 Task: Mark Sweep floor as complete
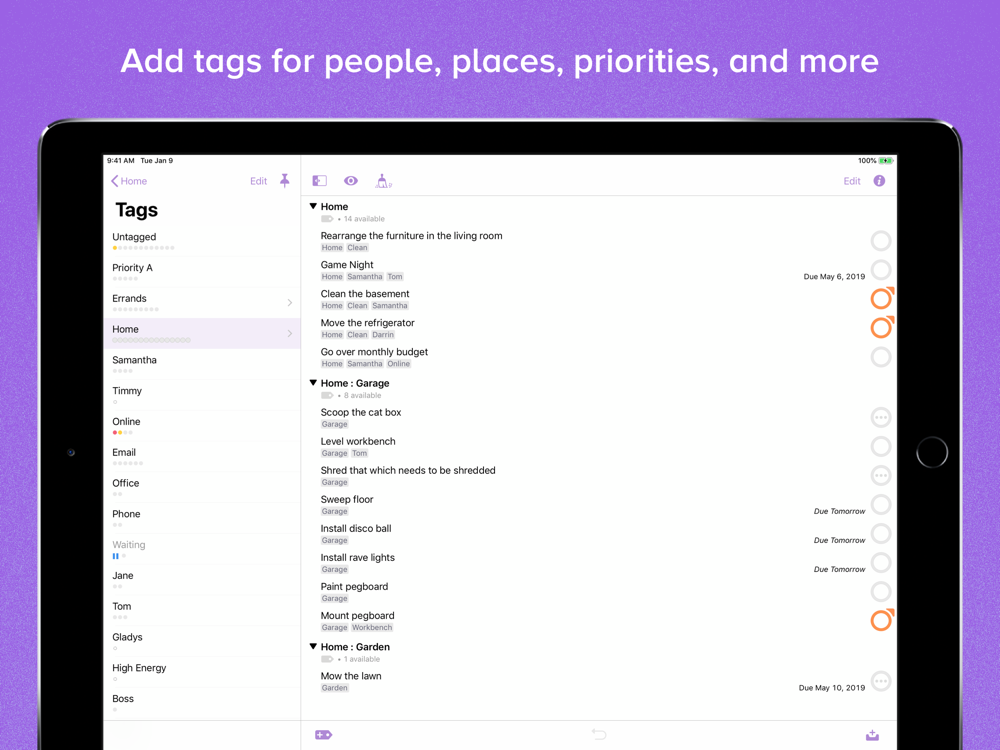tap(881, 504)
